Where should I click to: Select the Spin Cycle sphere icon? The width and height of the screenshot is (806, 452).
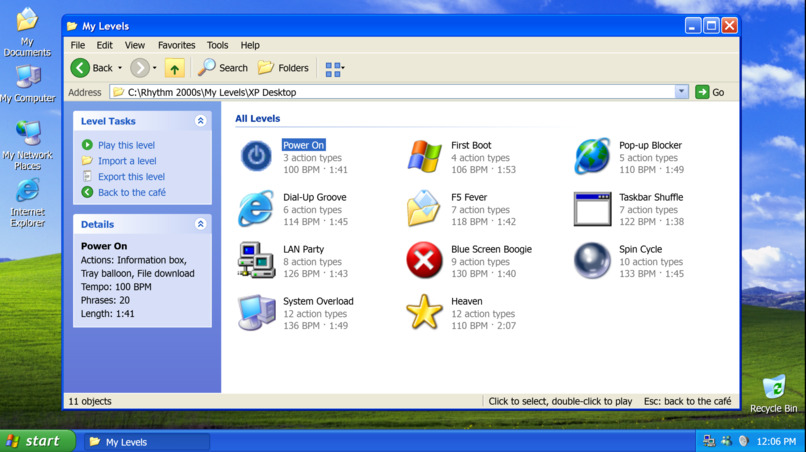(592, 260)
